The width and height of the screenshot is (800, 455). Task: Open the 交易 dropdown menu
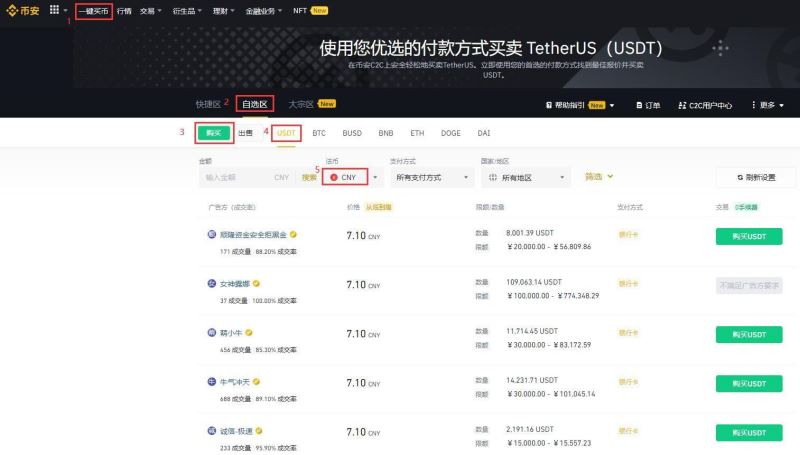click(x=151, y=11)
